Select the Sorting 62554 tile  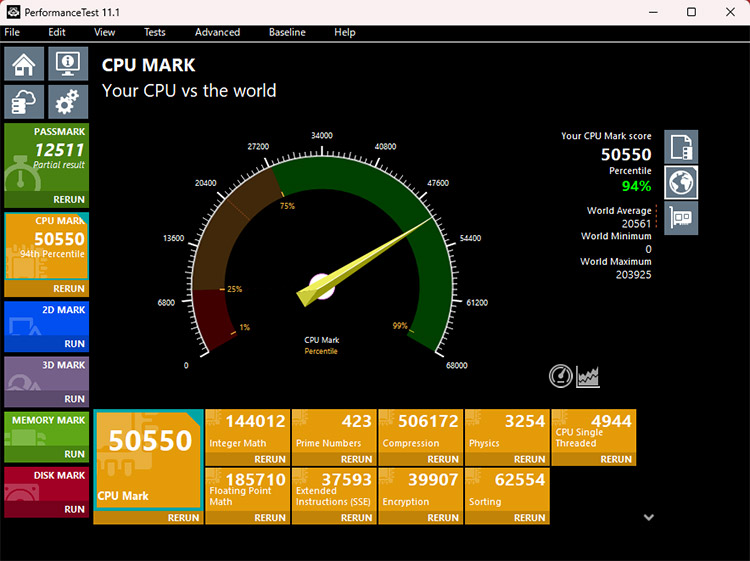[507, 489]
